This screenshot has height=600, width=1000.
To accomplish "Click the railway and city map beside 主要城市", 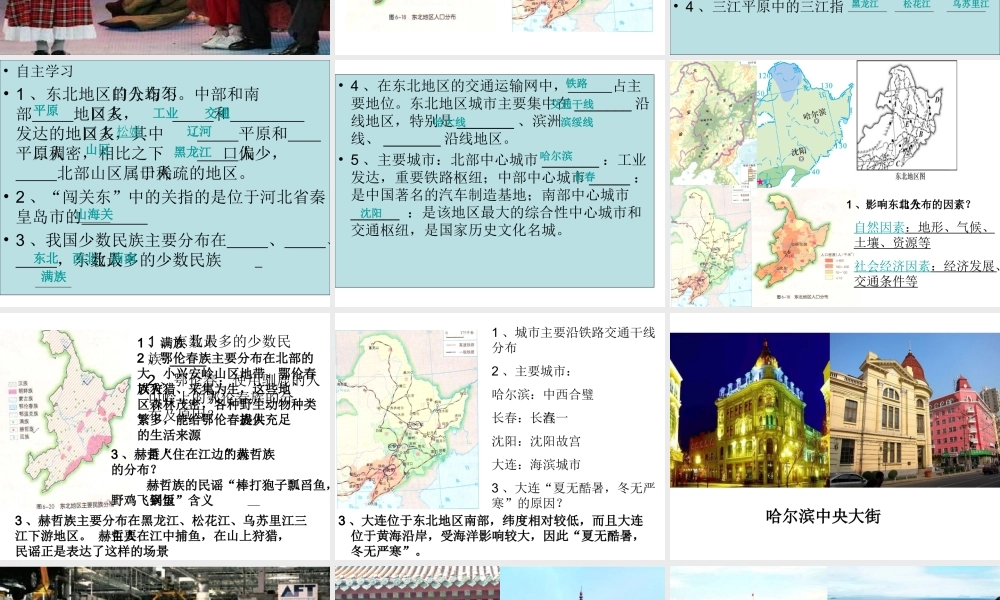I will tap(407, 419).
